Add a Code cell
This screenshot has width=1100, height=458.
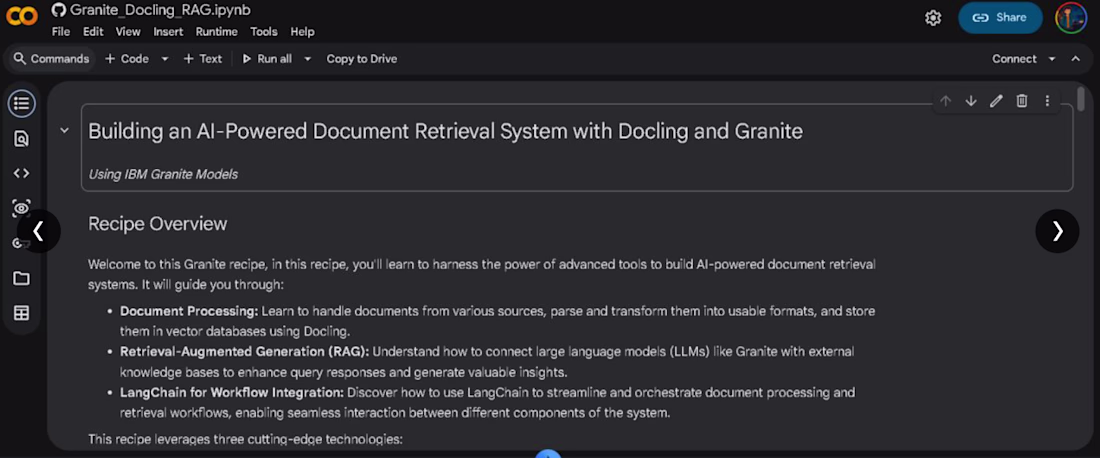tap(127, 59)
